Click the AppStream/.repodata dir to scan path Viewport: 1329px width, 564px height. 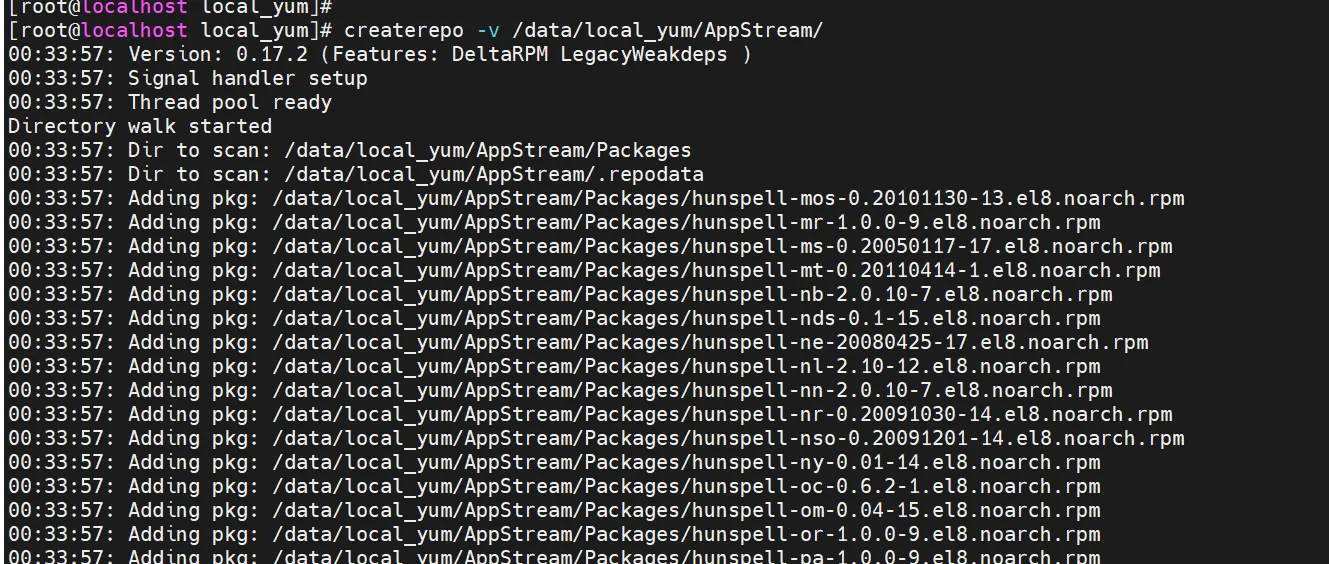494,174
